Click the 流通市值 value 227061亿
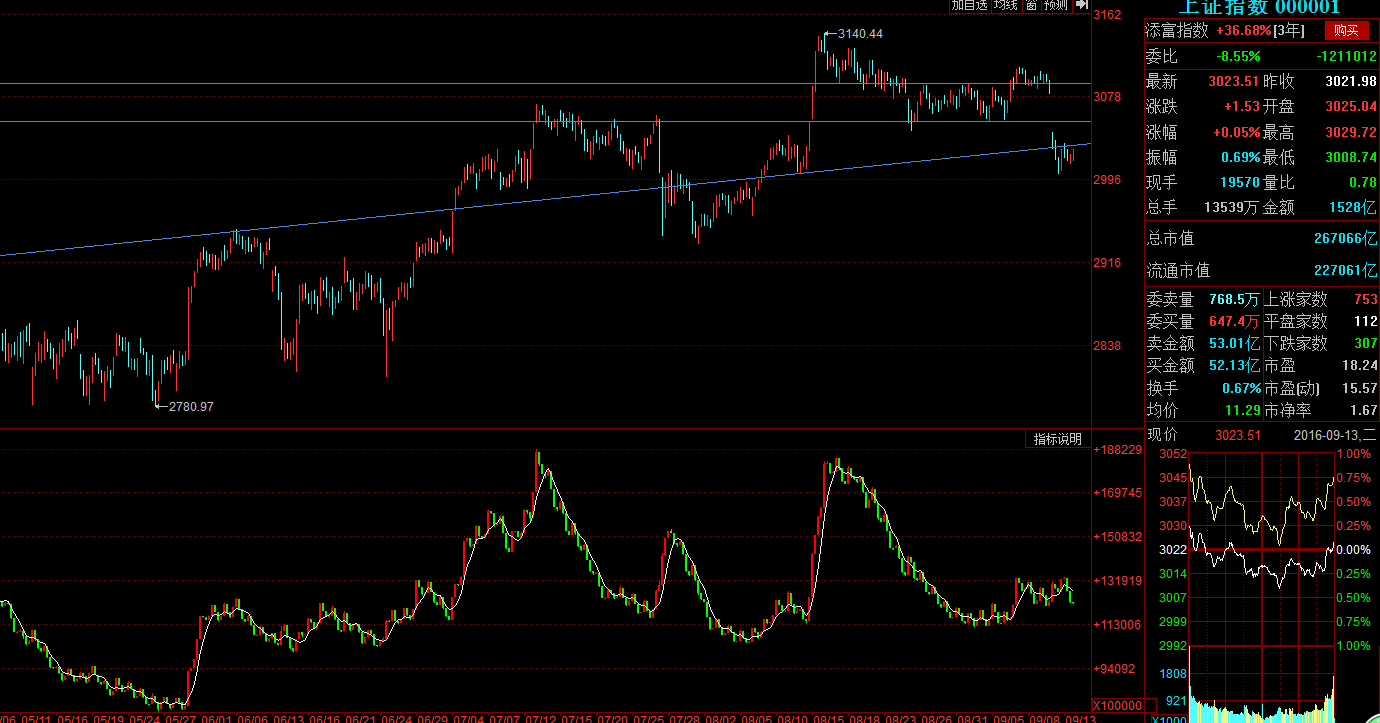 1346,270
